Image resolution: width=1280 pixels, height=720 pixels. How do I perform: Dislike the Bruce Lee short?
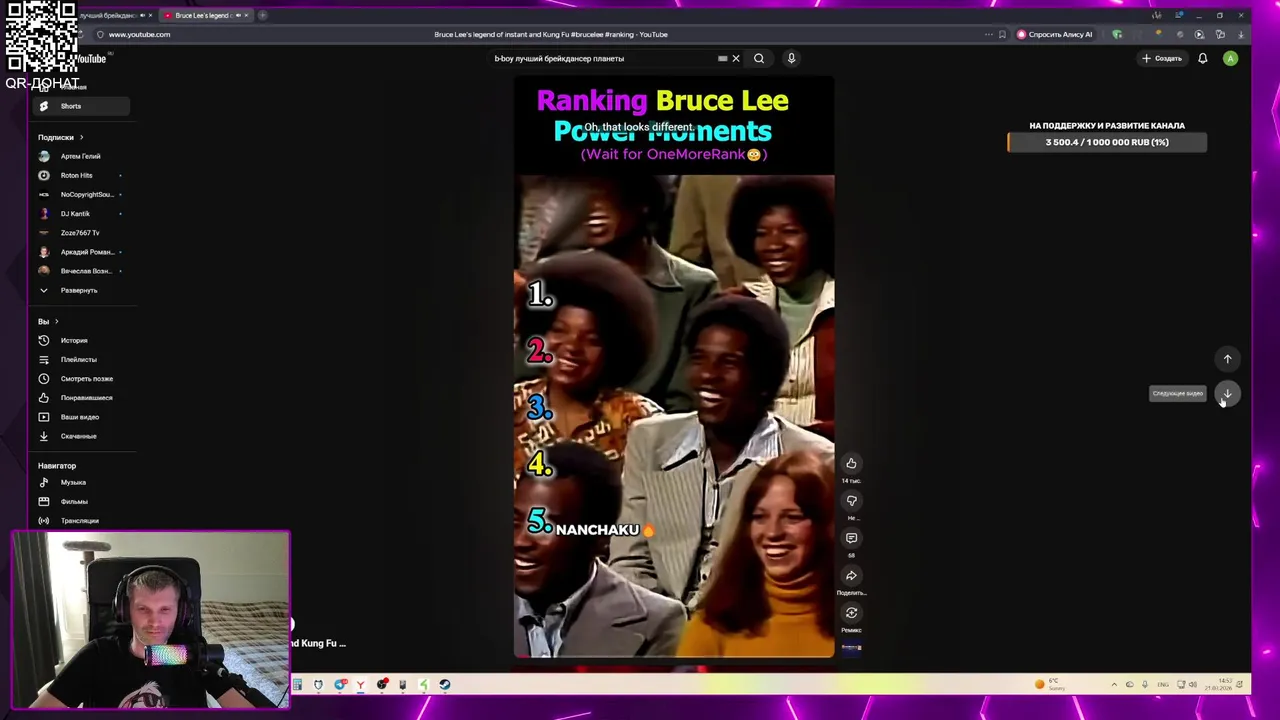851,500
